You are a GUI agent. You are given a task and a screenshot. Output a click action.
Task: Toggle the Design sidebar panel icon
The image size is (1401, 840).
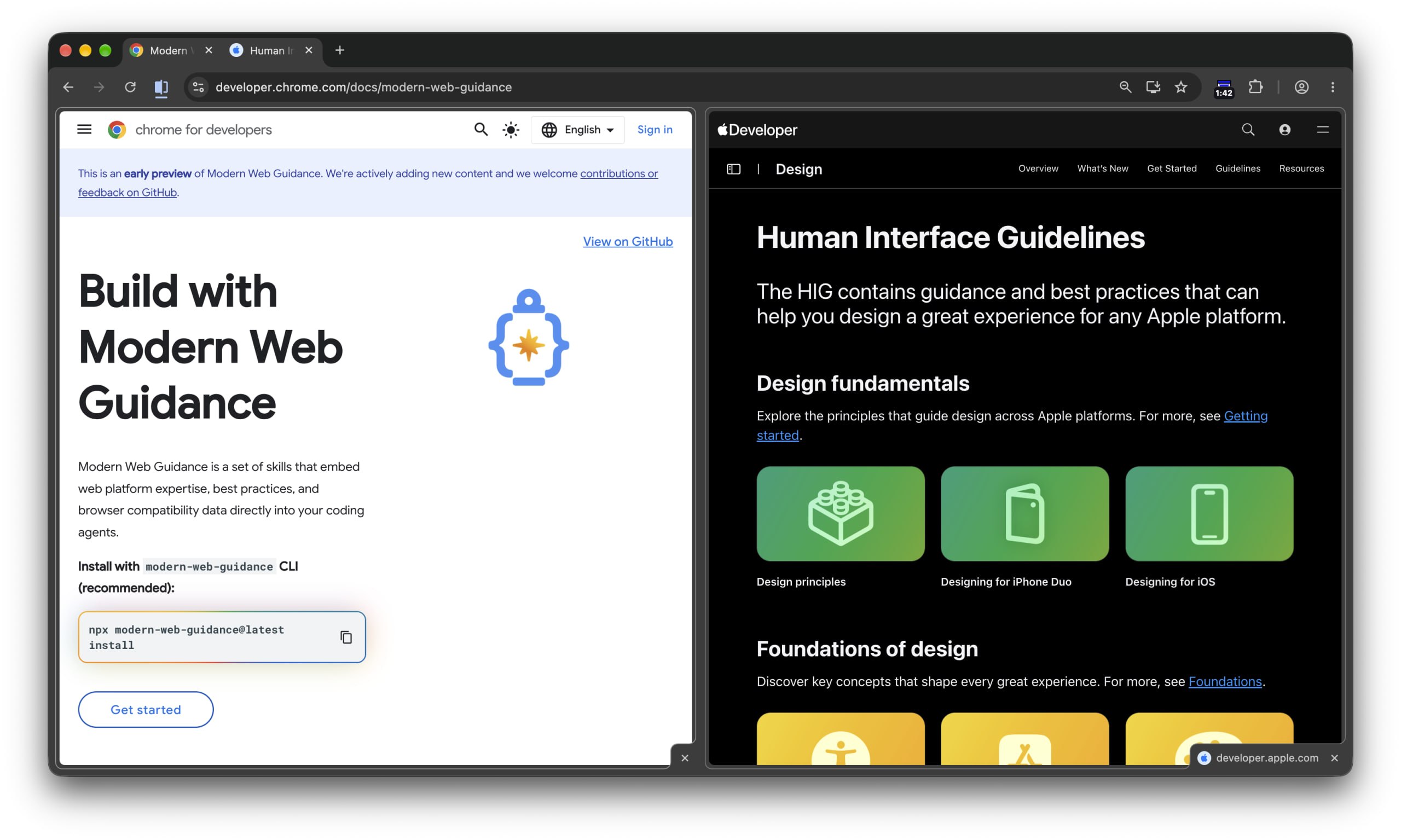(734, 169)
